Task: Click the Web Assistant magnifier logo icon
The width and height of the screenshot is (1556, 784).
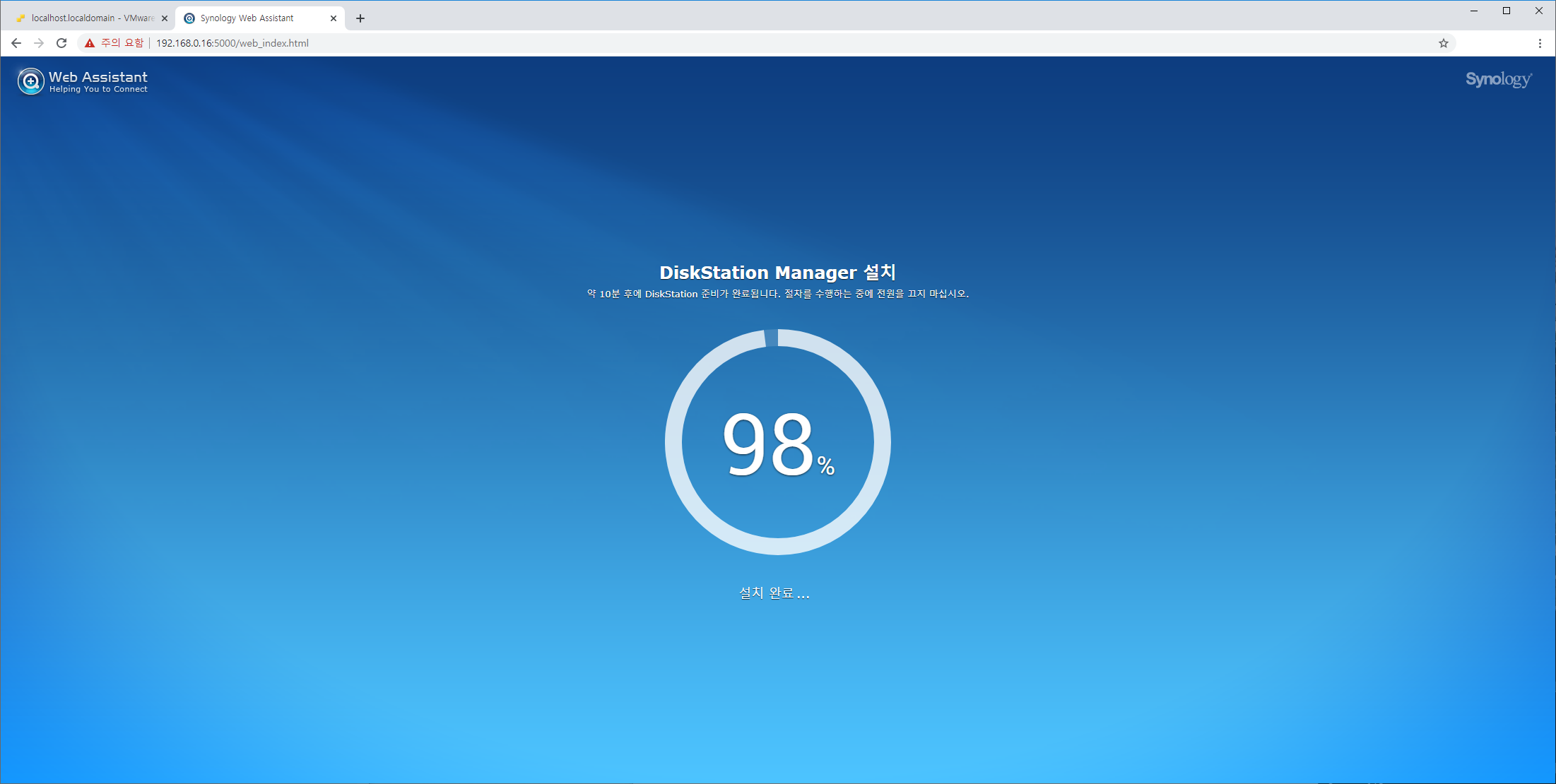Action: [x=30, y=81]
